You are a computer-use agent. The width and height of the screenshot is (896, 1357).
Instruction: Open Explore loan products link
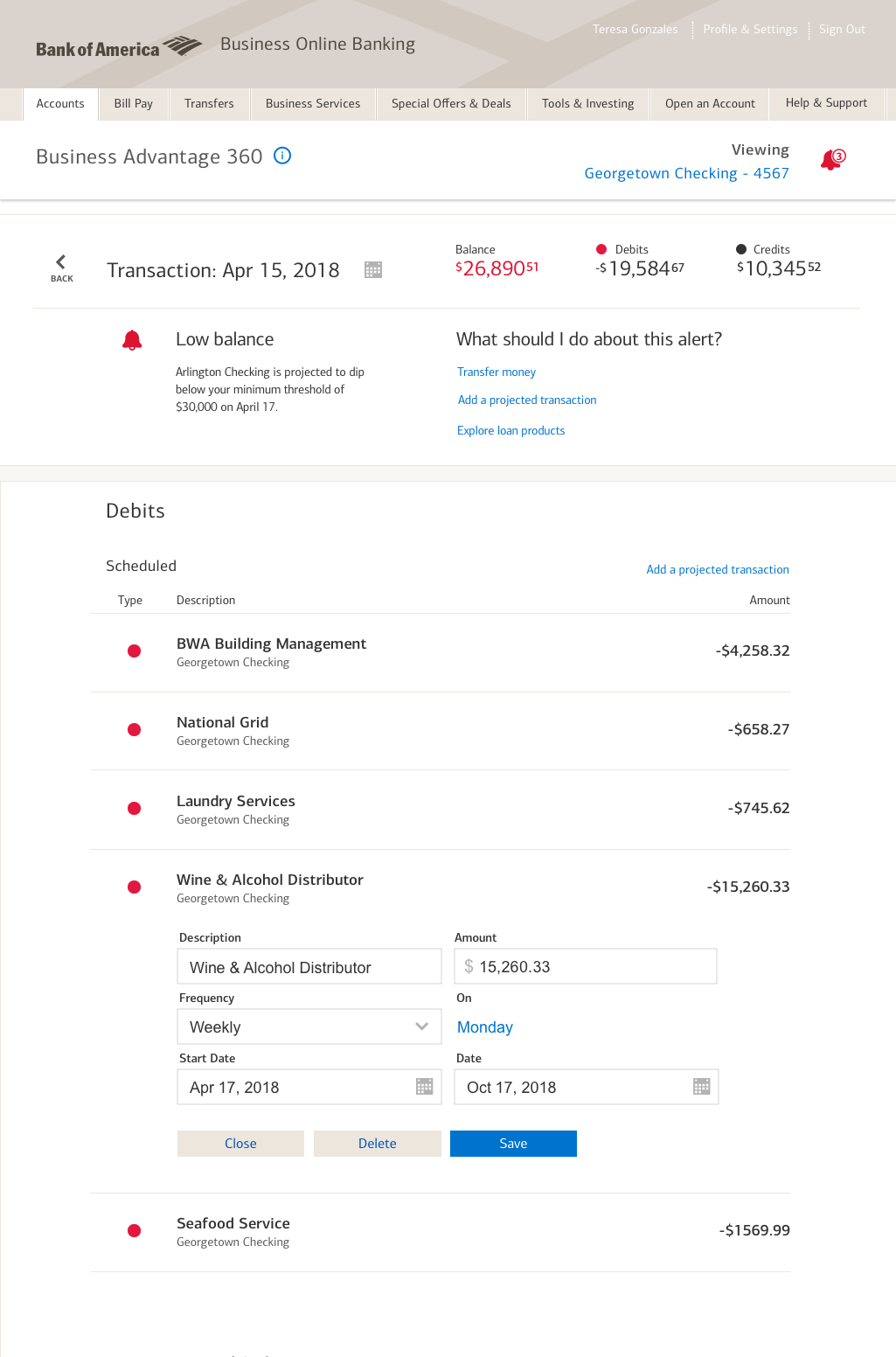coord(511,431)
